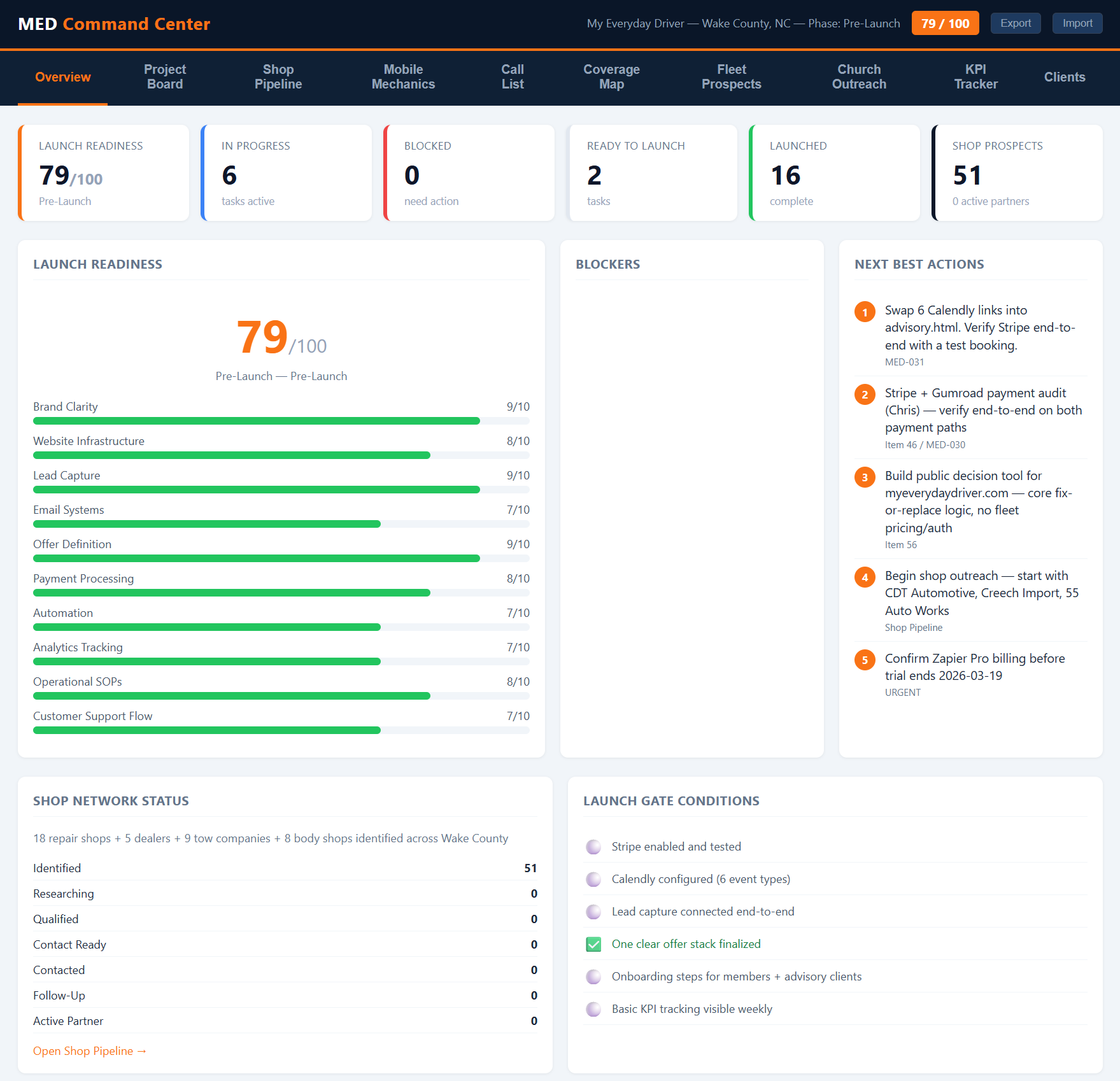
Task: Click the Qualified row
Action: (x=285, y=919)
